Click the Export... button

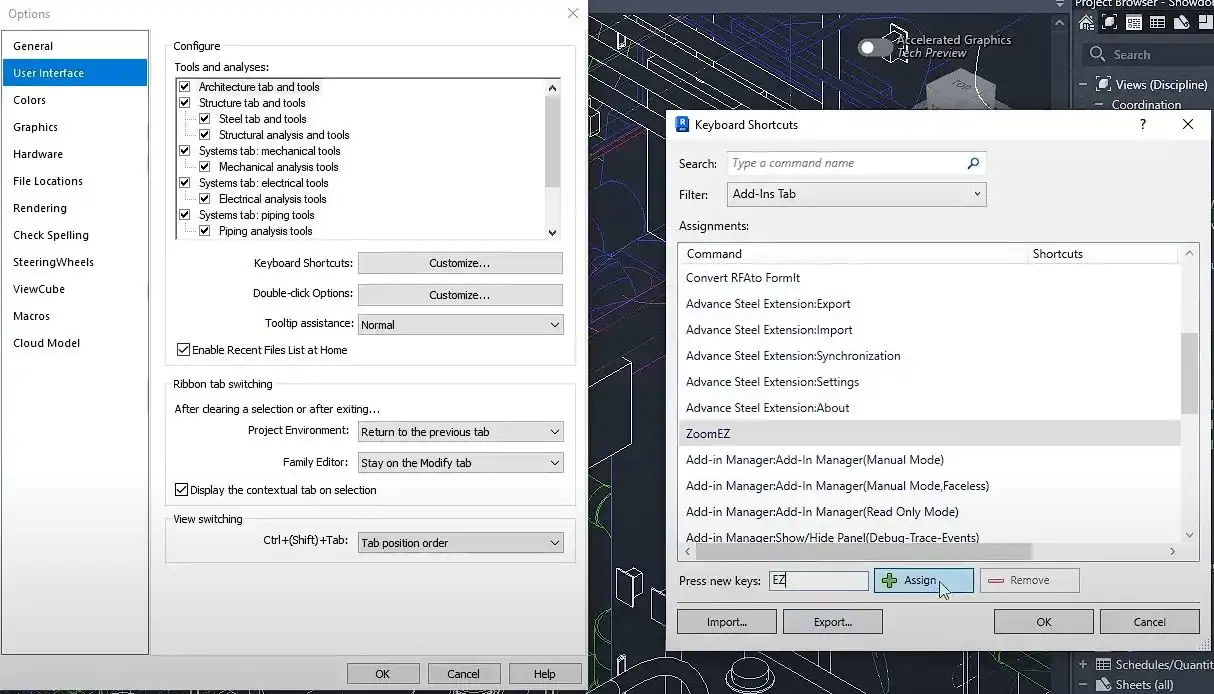[x=833, y=622]
